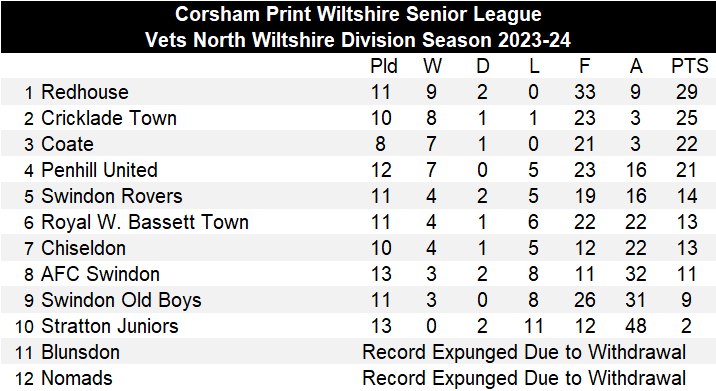Click Stratton Juniors team name
This screenshot has width=716, height=391.
[x=110, y=326]
